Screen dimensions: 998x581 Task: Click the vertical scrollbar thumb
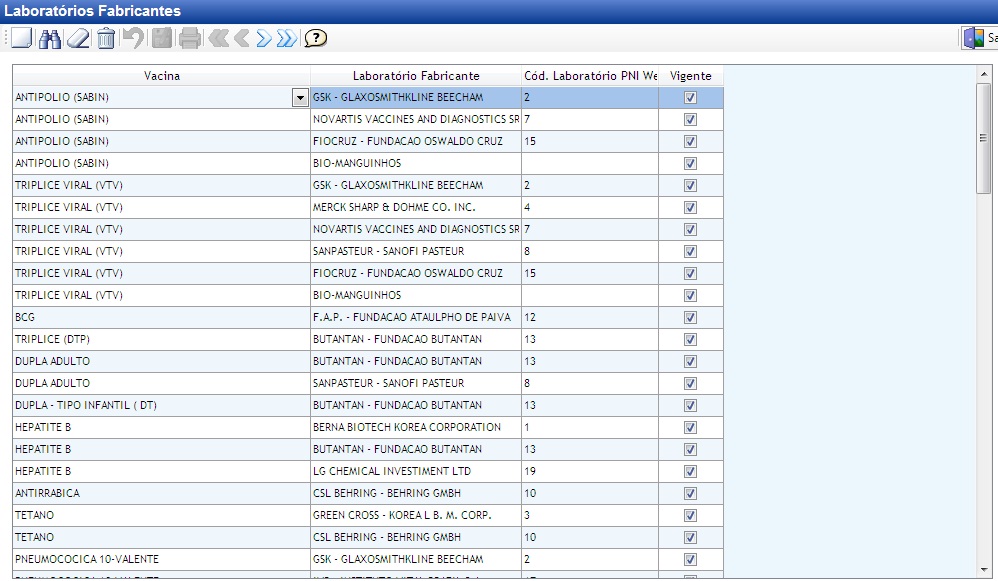click(984, 138)
